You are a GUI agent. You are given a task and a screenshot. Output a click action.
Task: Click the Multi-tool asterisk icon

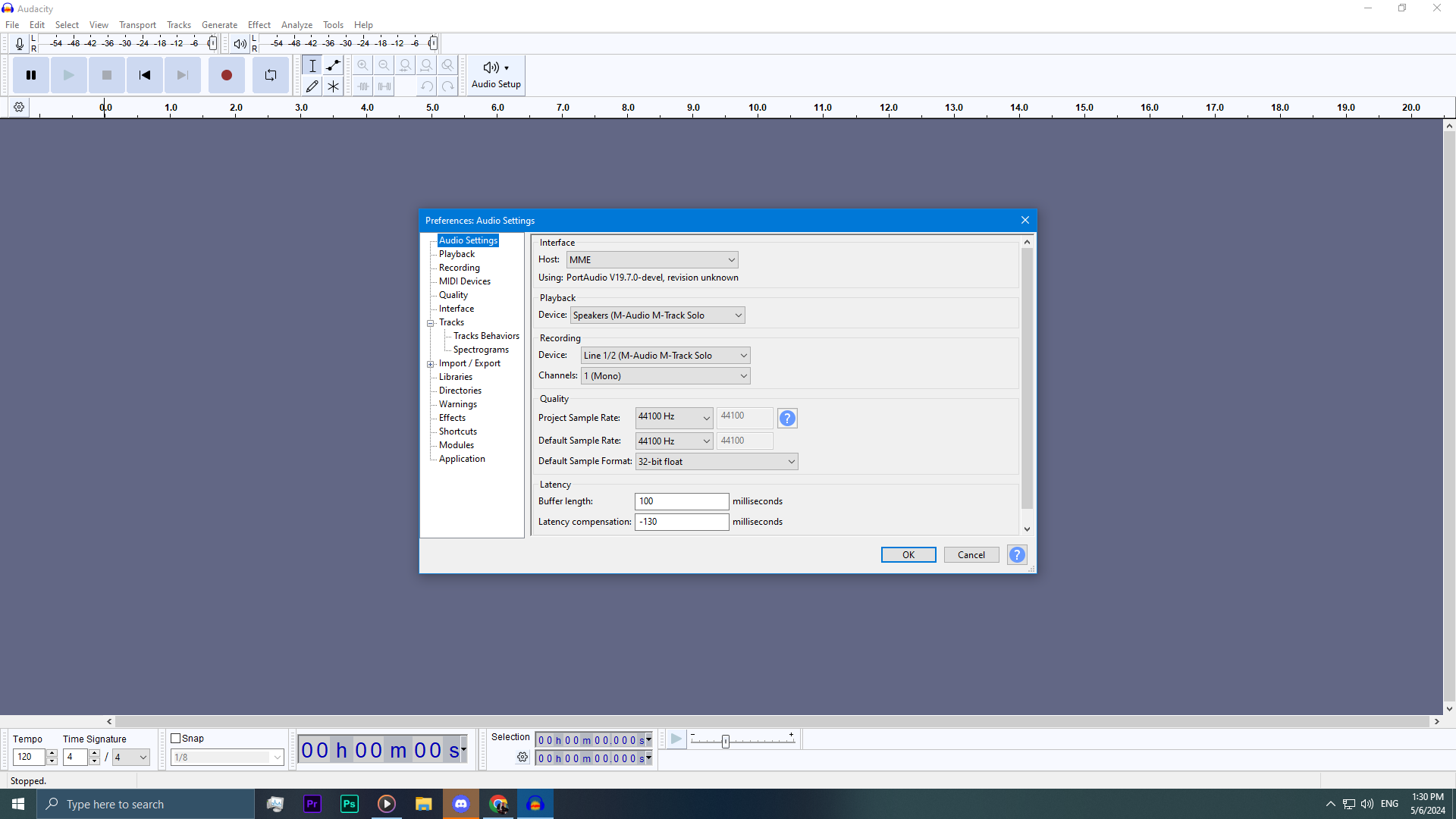coord(333,86)
